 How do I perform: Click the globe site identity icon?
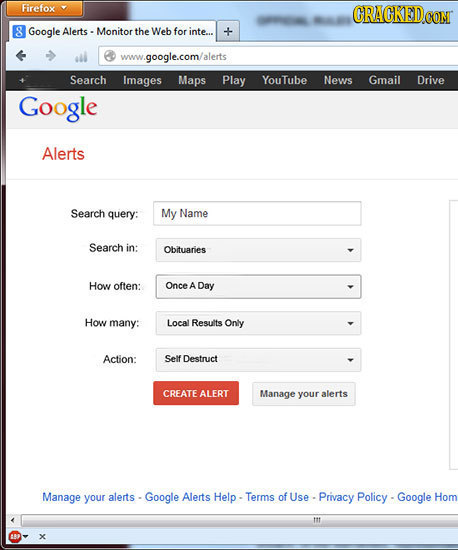tap(110, 56)
